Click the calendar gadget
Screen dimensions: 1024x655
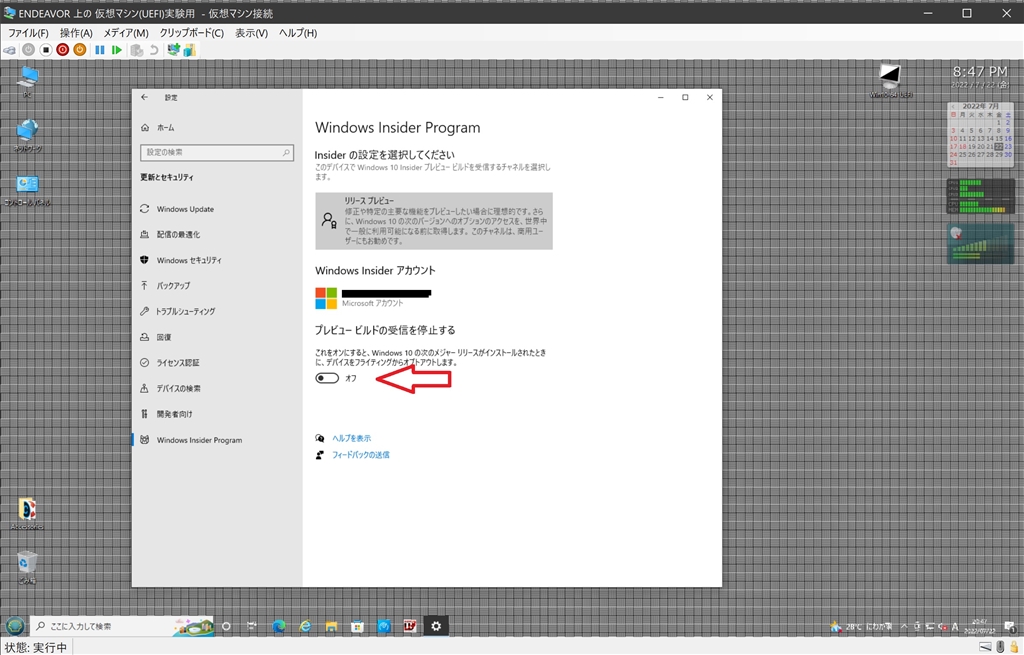980,134
